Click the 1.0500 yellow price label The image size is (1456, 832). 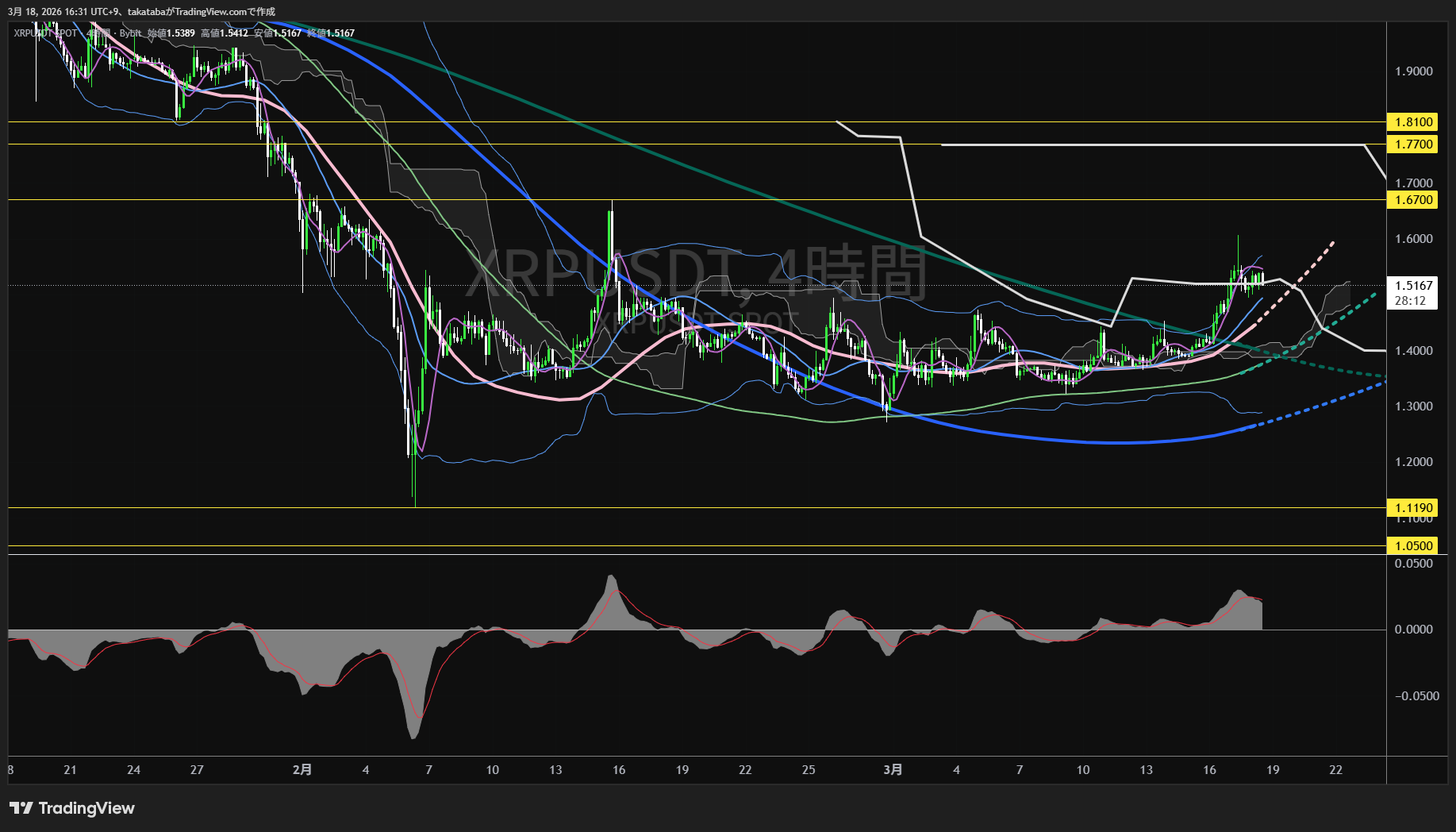pyautogui.click(x=1413, y=546)
